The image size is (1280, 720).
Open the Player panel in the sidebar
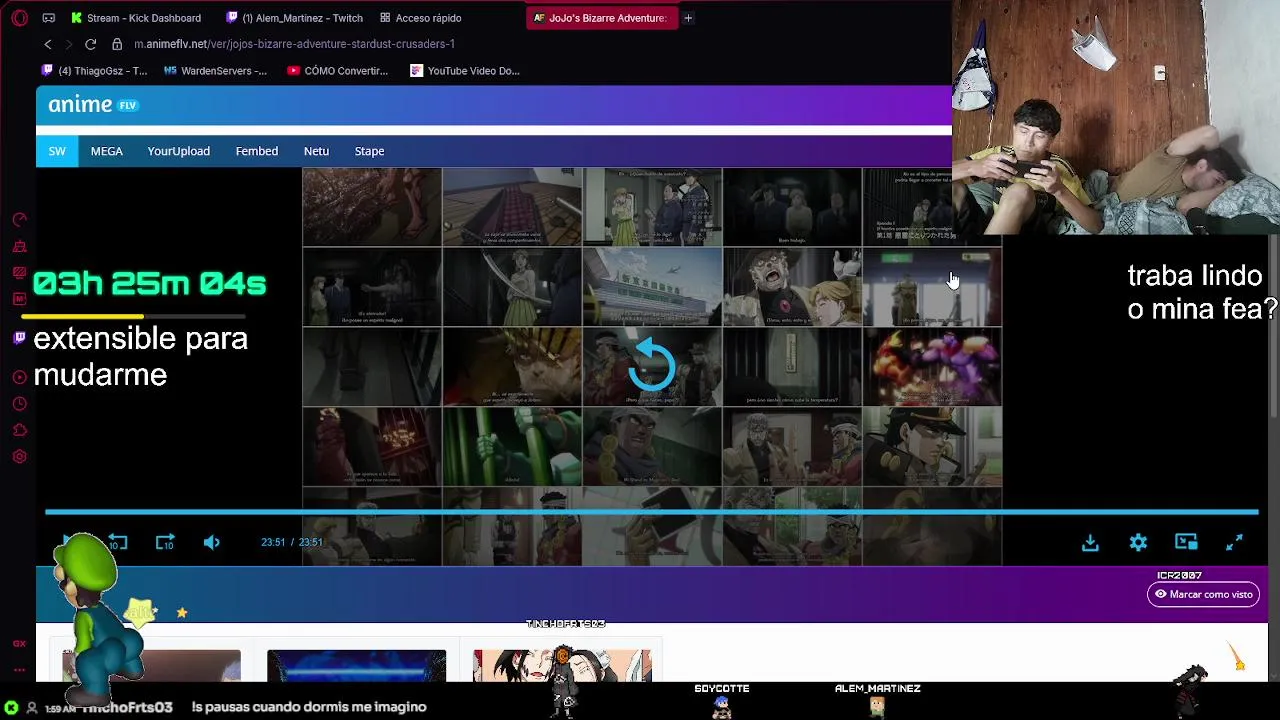(19, 377)
